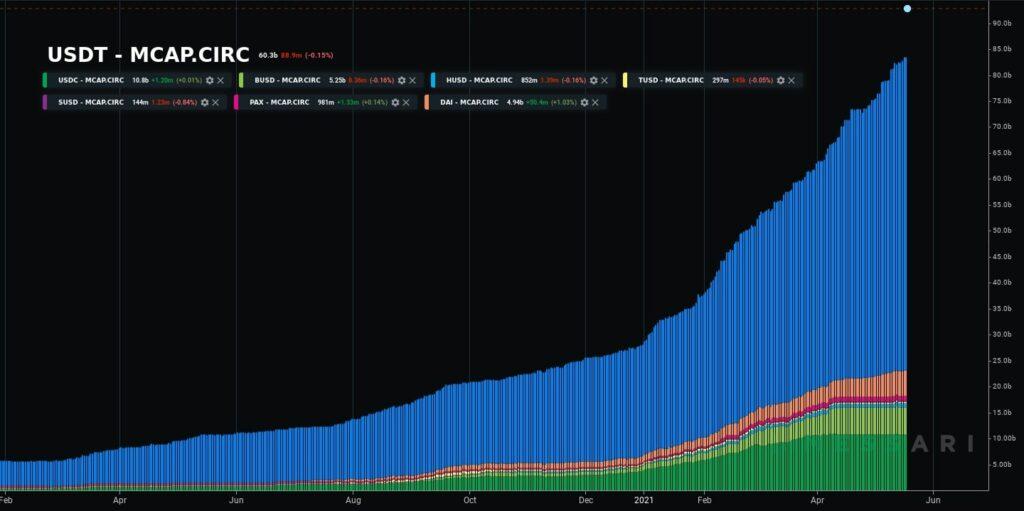
Task: Open settings gear for USDC series
Action: [210, 80]
